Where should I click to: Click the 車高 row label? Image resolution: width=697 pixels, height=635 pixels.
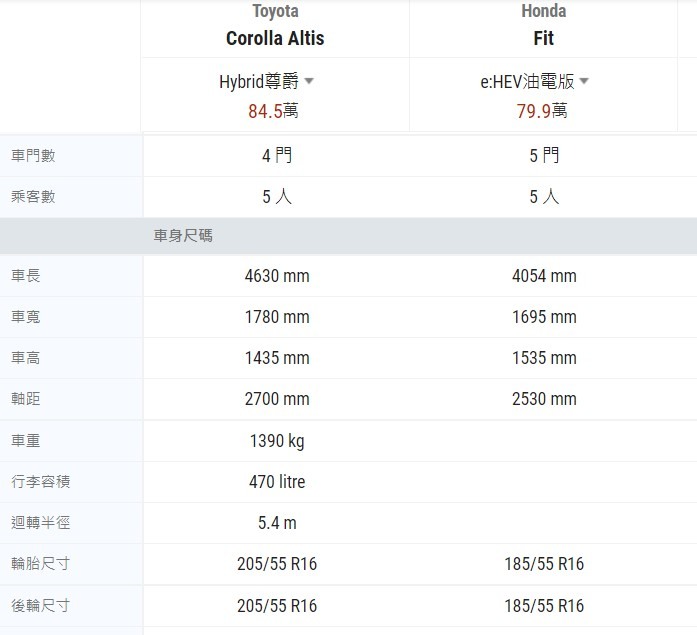click(x=26, y=358)
